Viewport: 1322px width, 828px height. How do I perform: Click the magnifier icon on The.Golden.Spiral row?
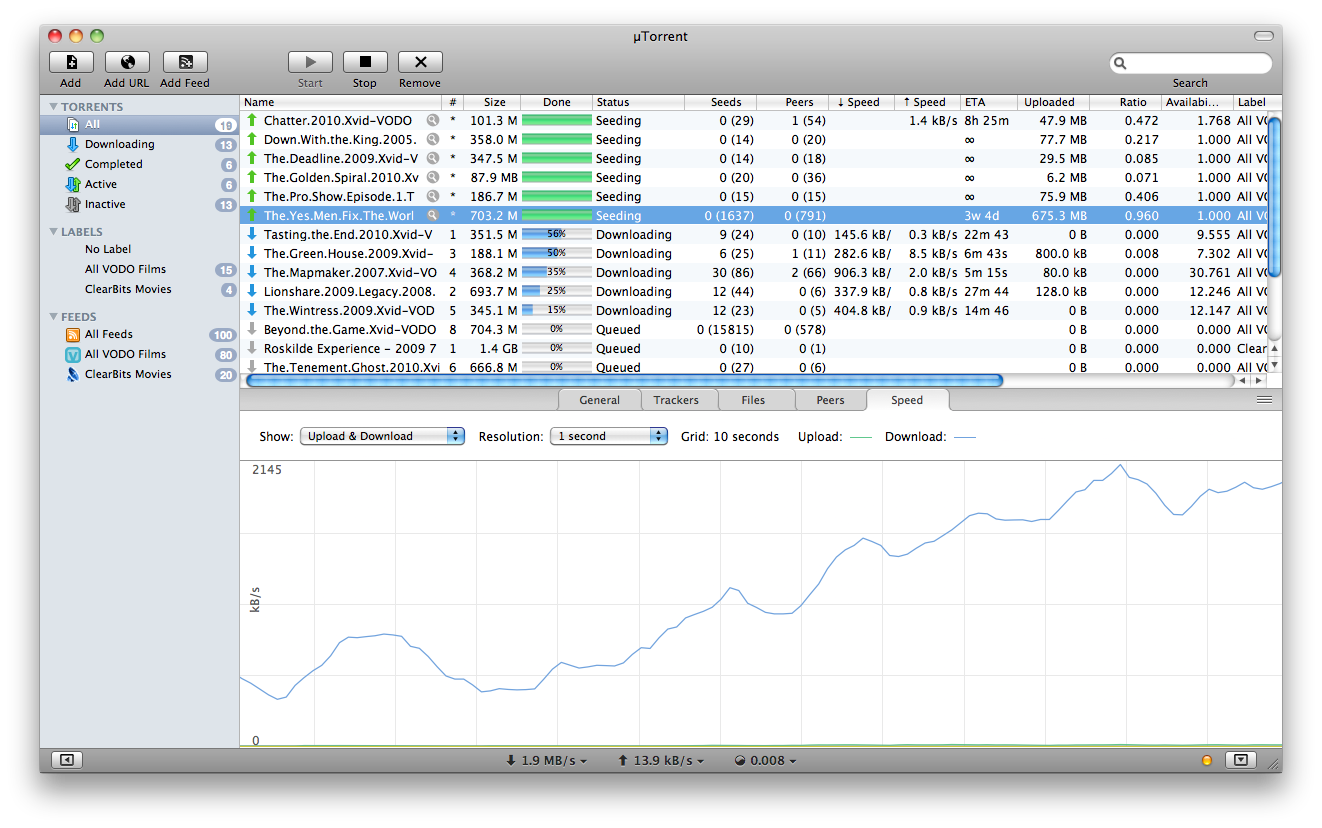433,178
